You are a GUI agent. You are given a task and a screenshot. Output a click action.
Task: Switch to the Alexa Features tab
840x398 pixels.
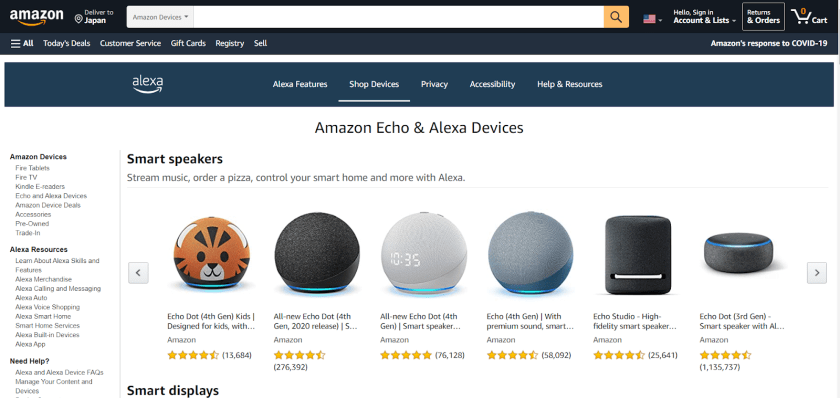tap(300, 84)
